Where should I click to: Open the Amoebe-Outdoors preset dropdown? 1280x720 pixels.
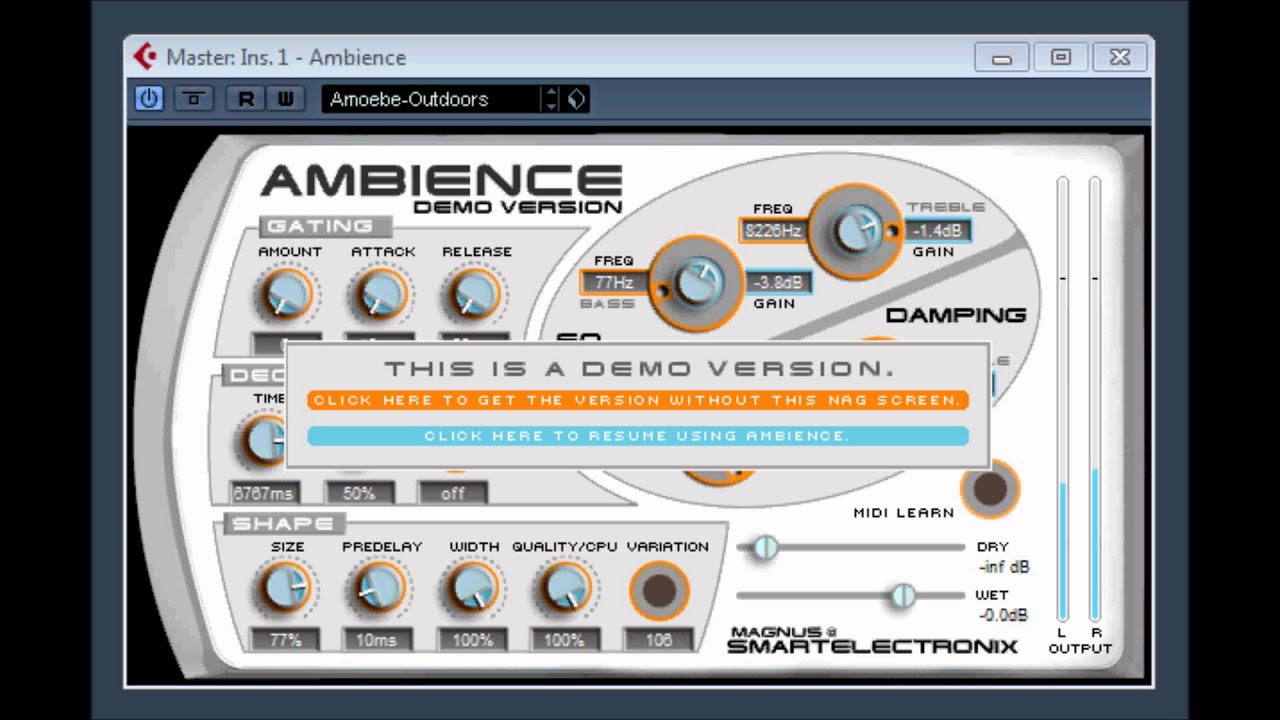pyautogui.click(x=431, y=99)
